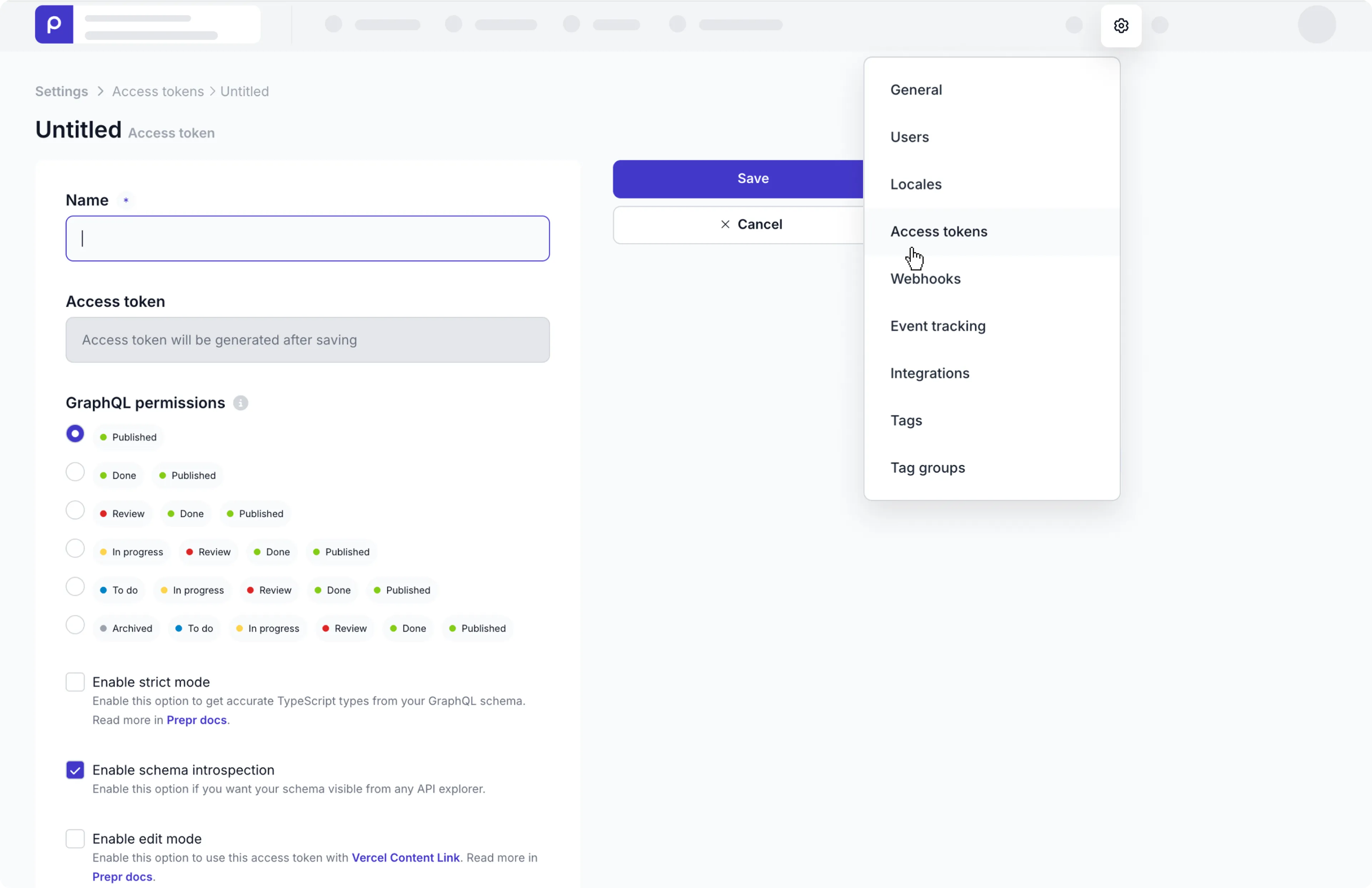Screen dimensions: 1372x888
Task: Open Integrations settings
Action: click(x=929, y=373)
